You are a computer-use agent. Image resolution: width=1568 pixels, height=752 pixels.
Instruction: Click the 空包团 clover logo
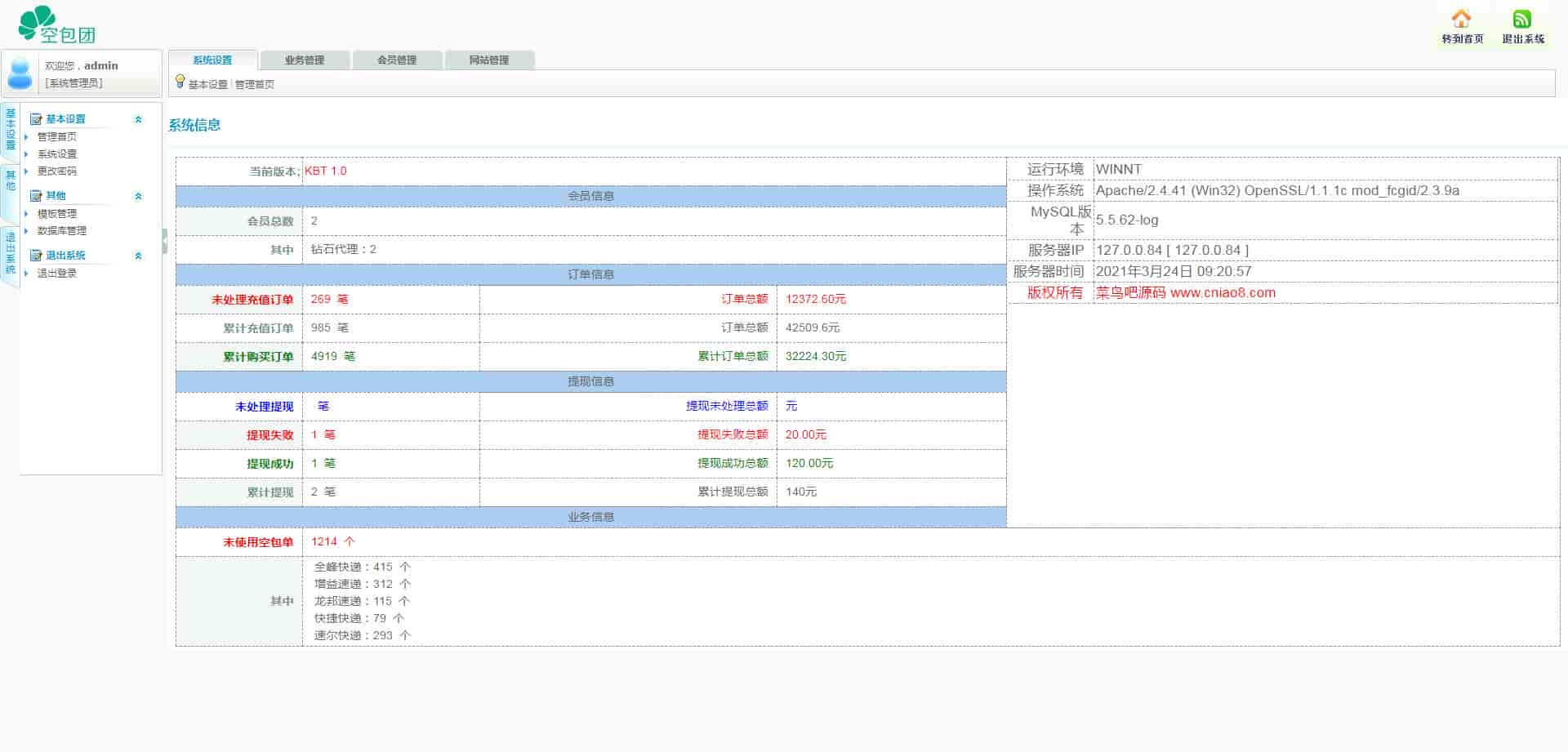(x=56, y=24)
